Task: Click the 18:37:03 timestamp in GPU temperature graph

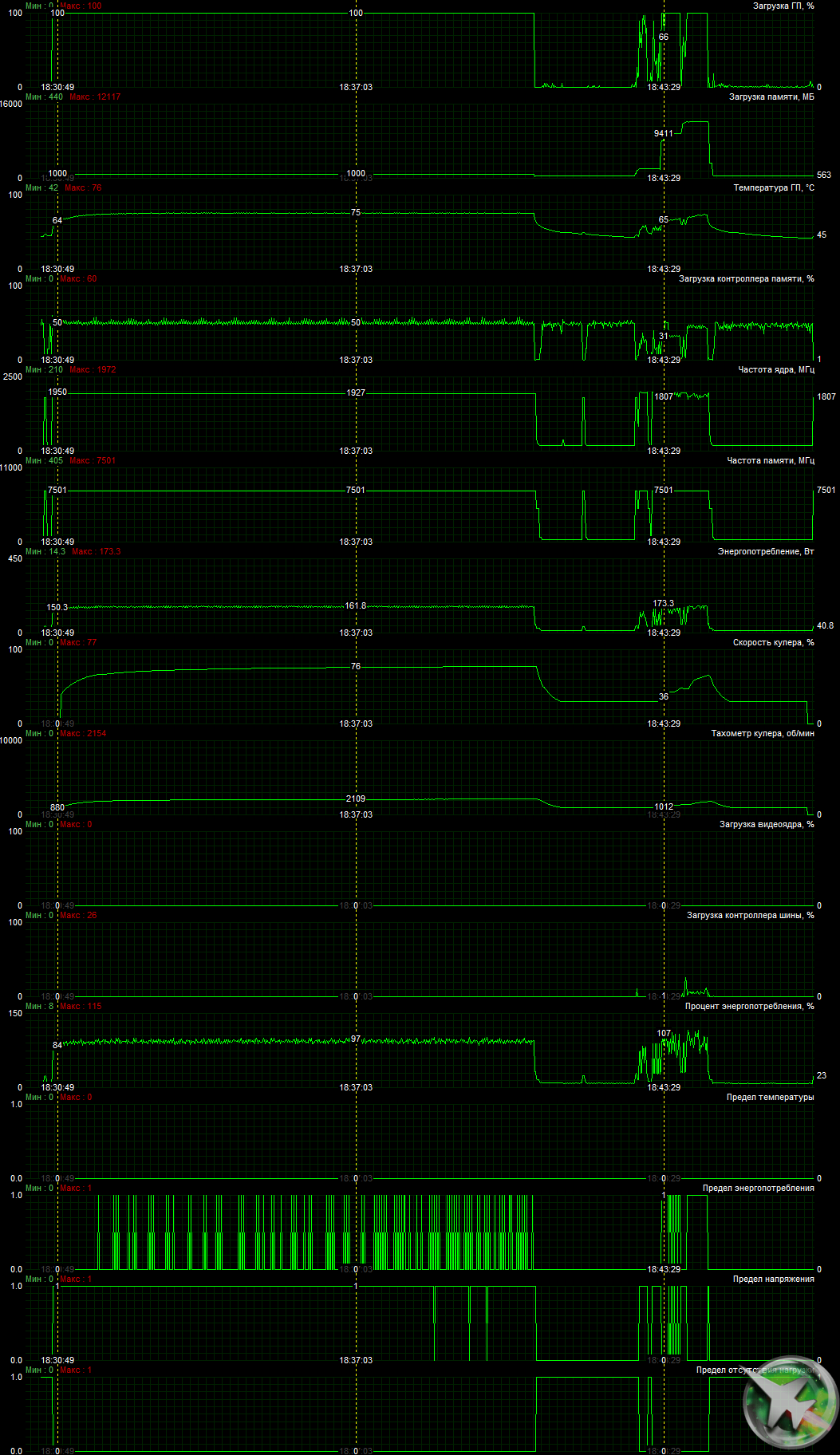Action: click(356, 269)
